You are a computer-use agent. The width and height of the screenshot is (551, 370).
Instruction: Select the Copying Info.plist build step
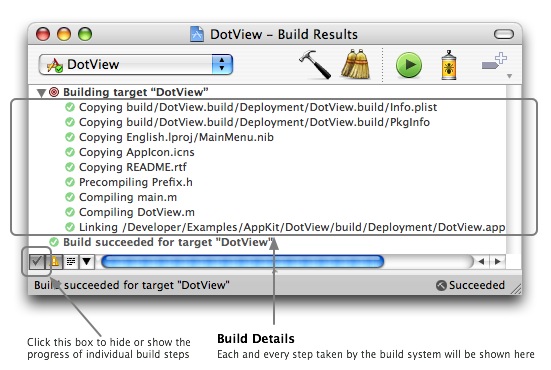click(258, 107)
